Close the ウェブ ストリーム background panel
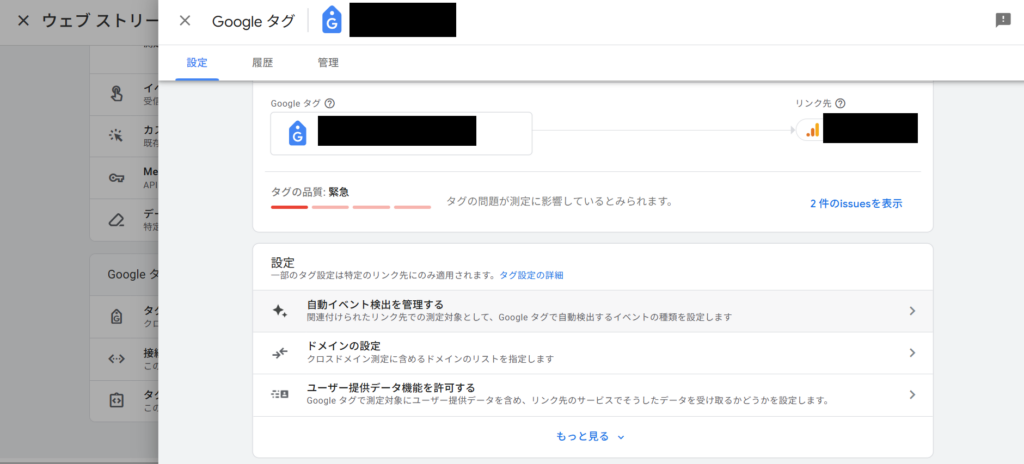Screen dimensions: 1024x464 24,21
